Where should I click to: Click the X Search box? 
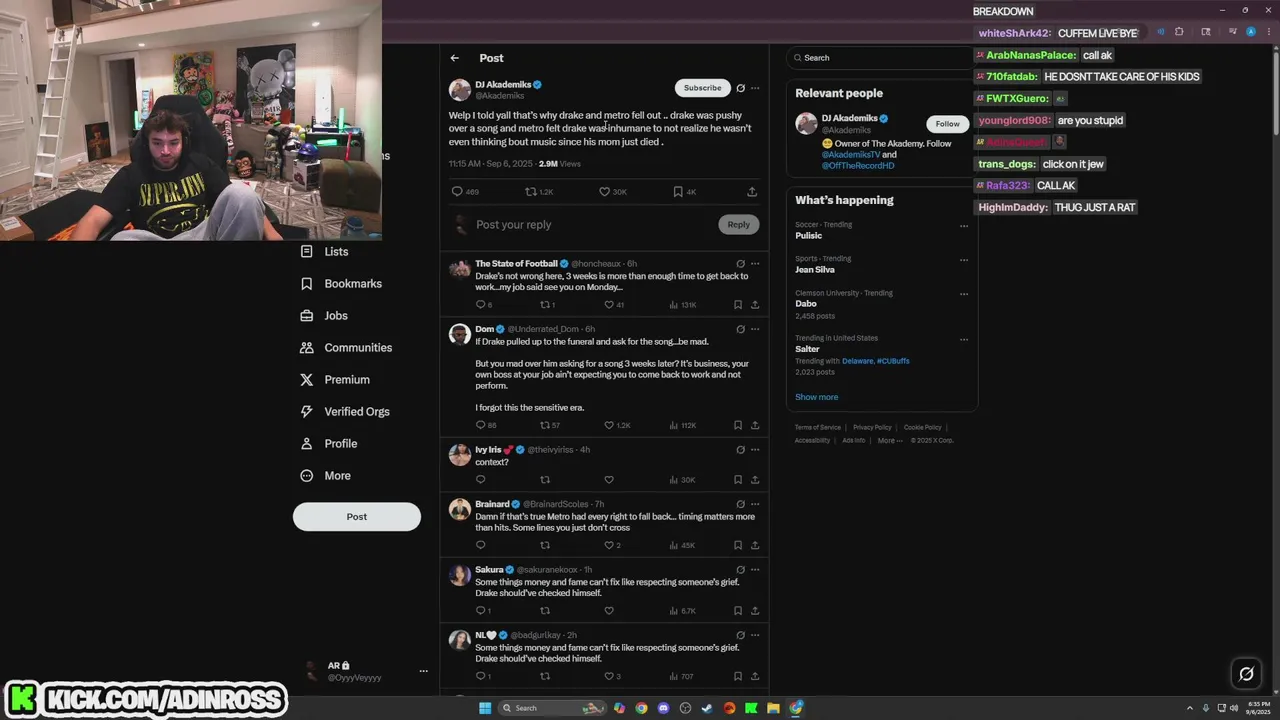(x=880, y=58)
